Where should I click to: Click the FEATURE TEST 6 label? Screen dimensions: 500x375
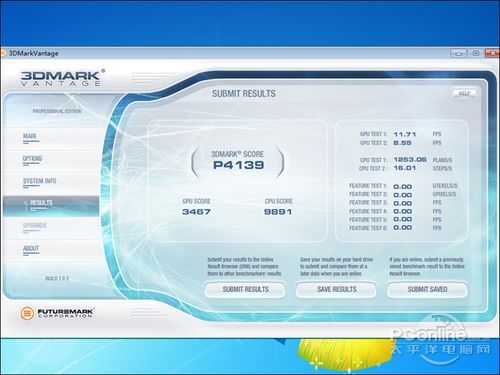pyautogui.click(x=368, y=228)
